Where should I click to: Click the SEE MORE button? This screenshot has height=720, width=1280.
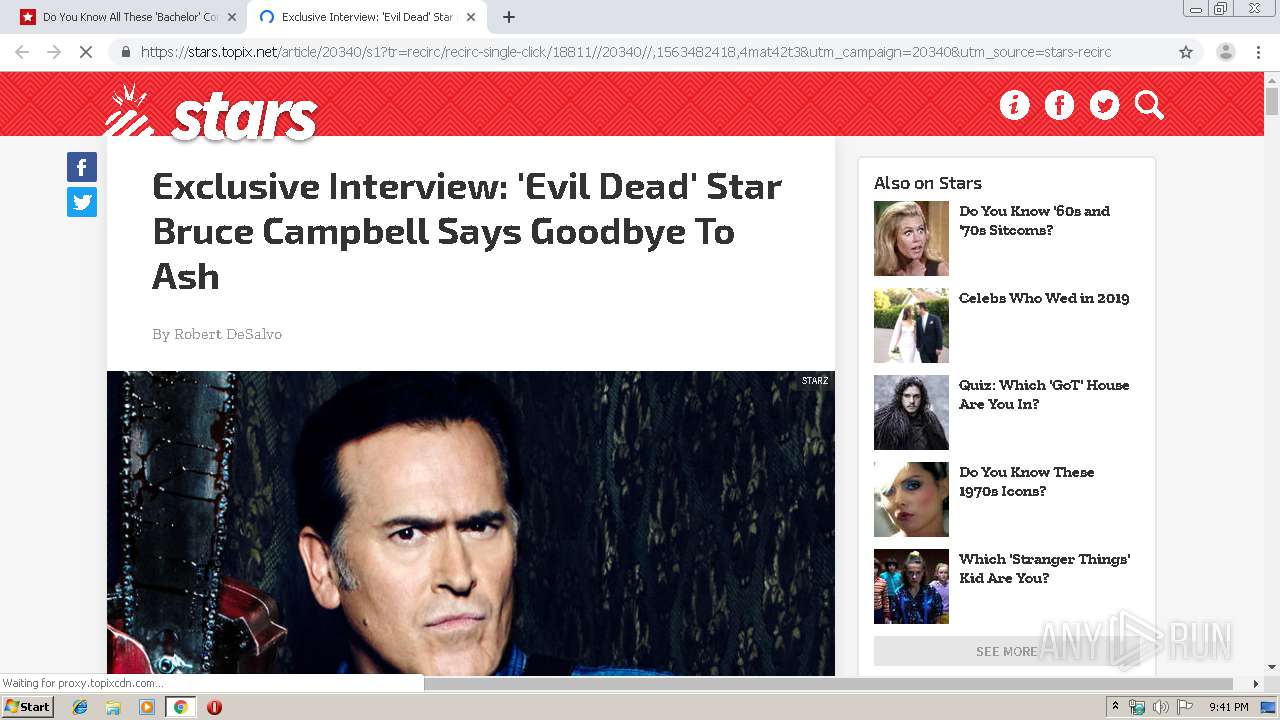coord(1006,651)
